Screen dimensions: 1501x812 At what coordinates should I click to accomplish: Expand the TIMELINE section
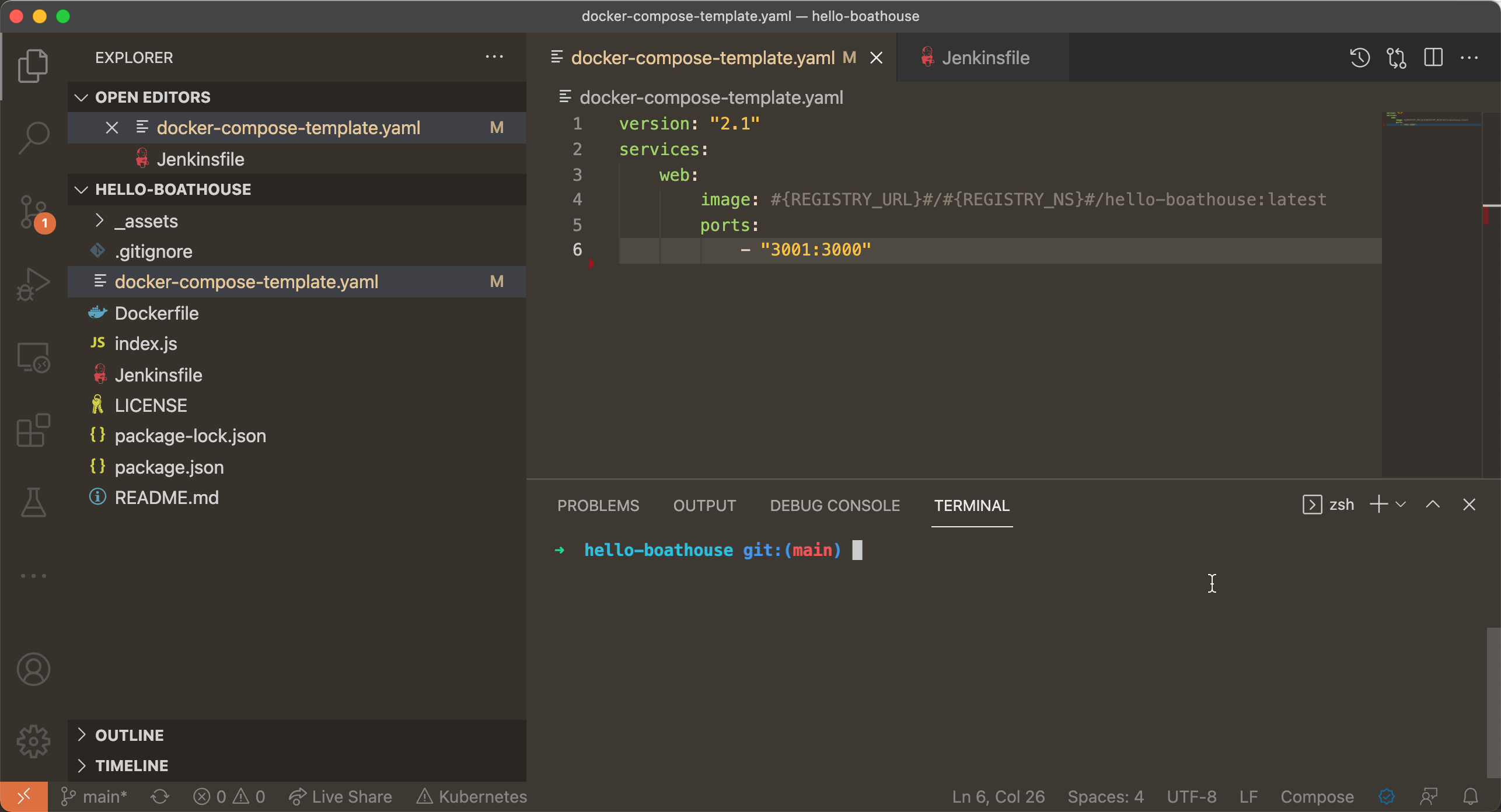click(297, 766)
